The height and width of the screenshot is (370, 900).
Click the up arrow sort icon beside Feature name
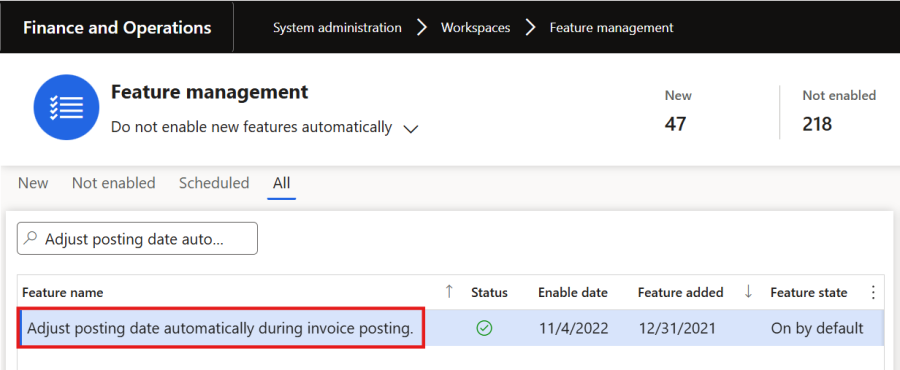coord(449,292)
